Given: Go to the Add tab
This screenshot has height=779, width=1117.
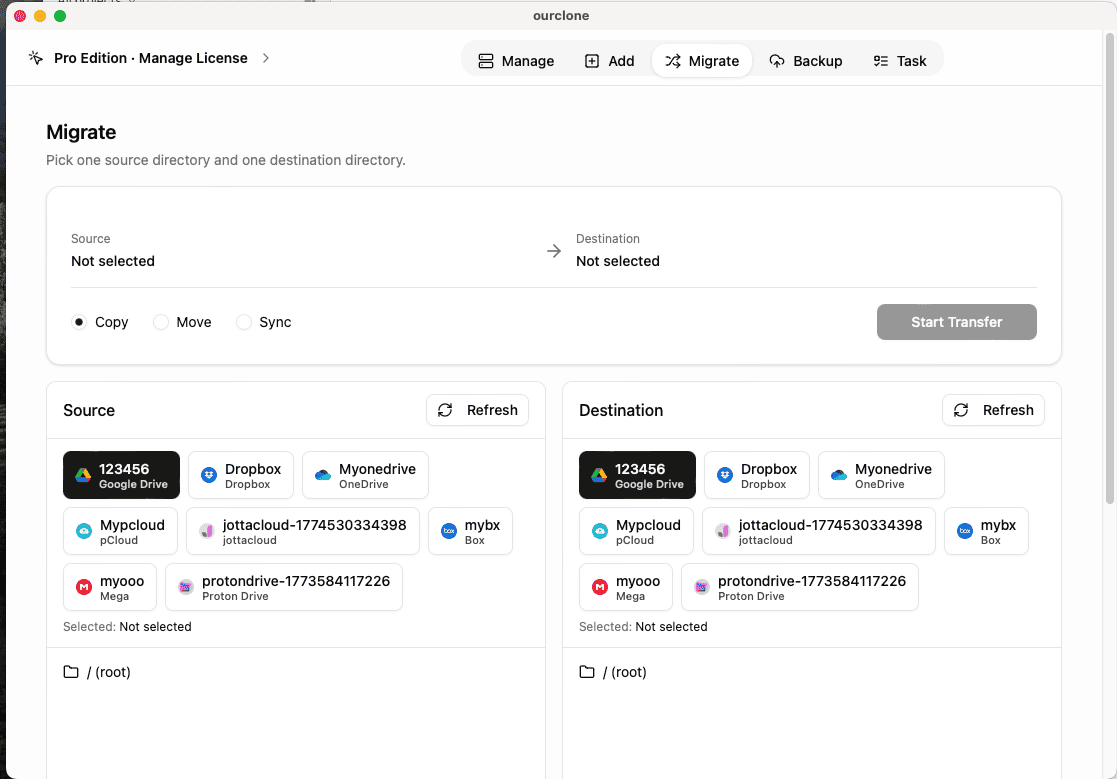Looking at the screenshot, I should coord(609,61).
